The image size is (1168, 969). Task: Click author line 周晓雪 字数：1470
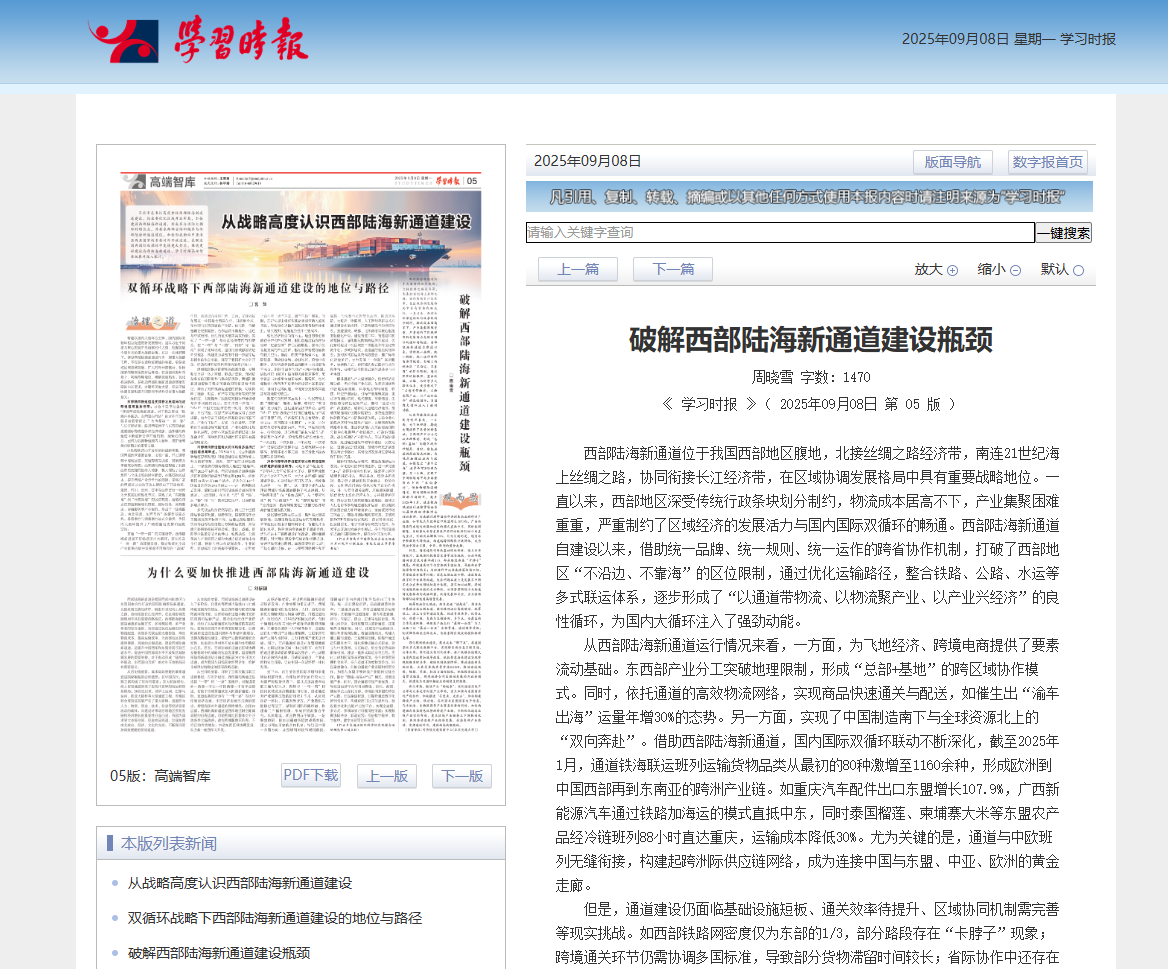click(810, 377)
